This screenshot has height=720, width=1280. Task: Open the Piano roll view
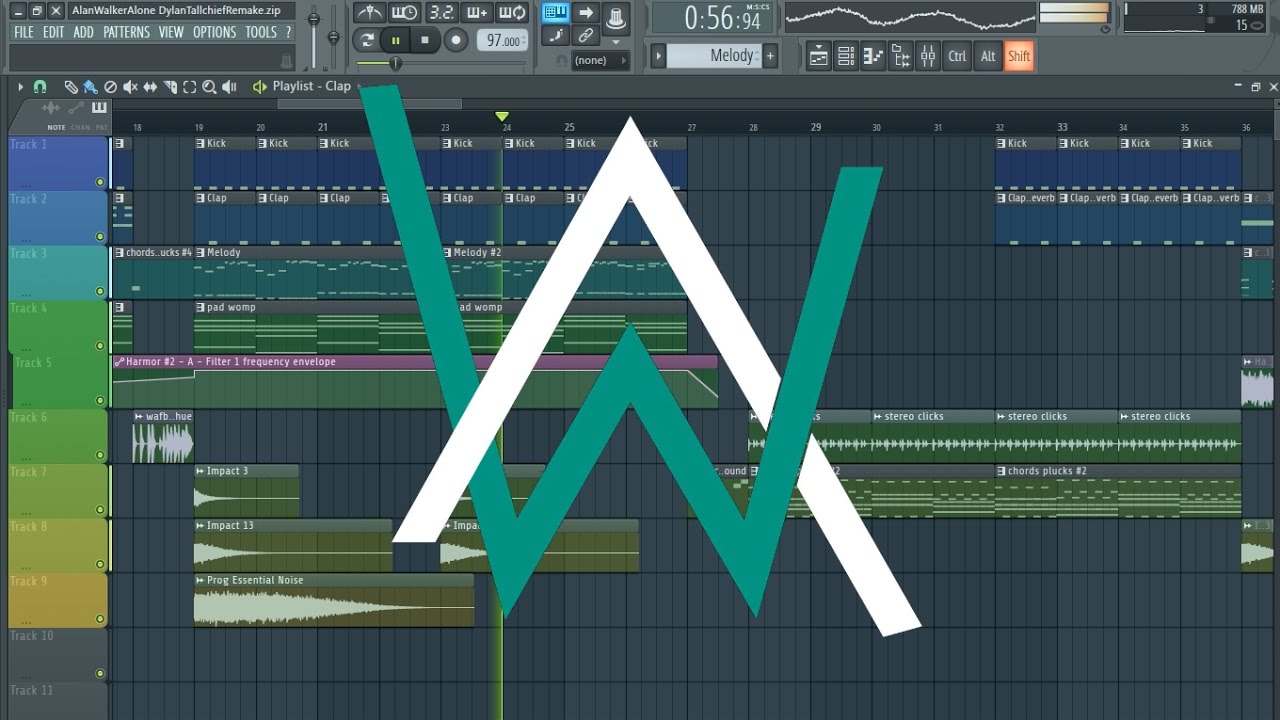click(873, 56)
